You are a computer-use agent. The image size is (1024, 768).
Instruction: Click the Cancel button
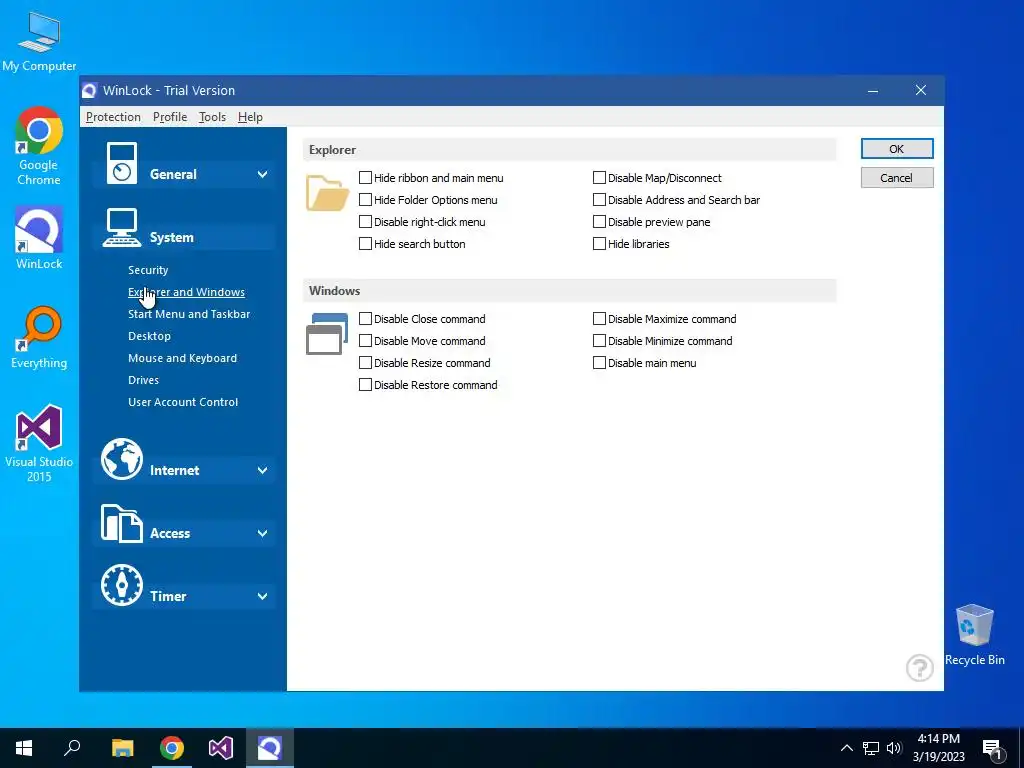[897, 178]
